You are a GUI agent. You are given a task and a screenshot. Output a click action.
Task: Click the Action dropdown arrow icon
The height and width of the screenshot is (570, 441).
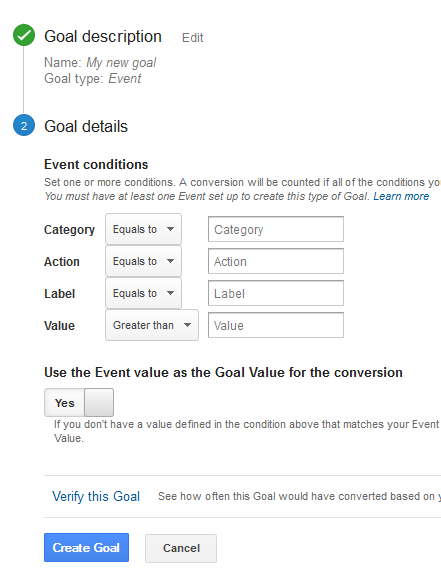click(x=170, y=261)
